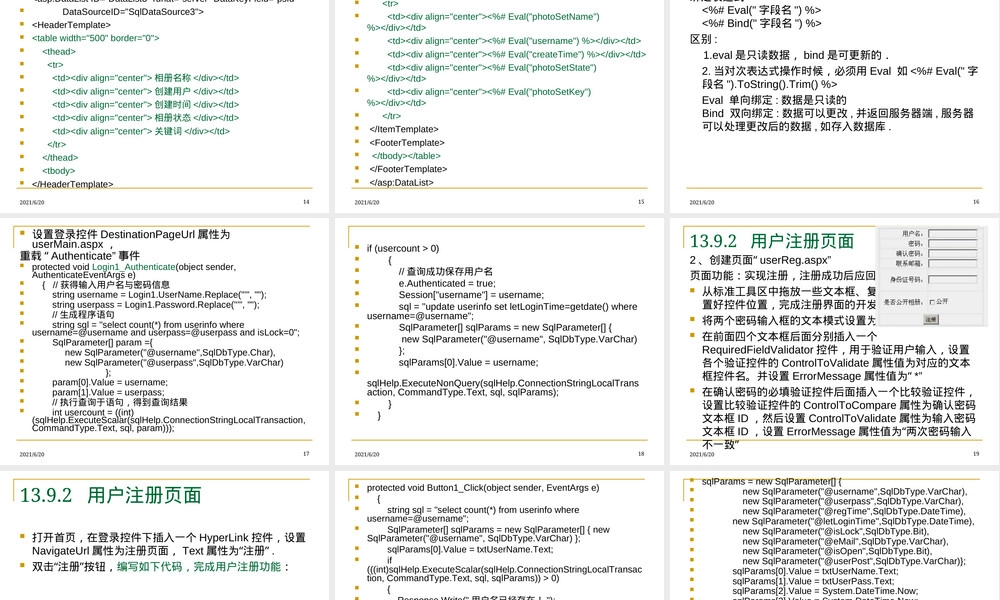
Task: Click the line containing "@regTime",SqlDbType.DateTime
Action: [x=854, y=511]
